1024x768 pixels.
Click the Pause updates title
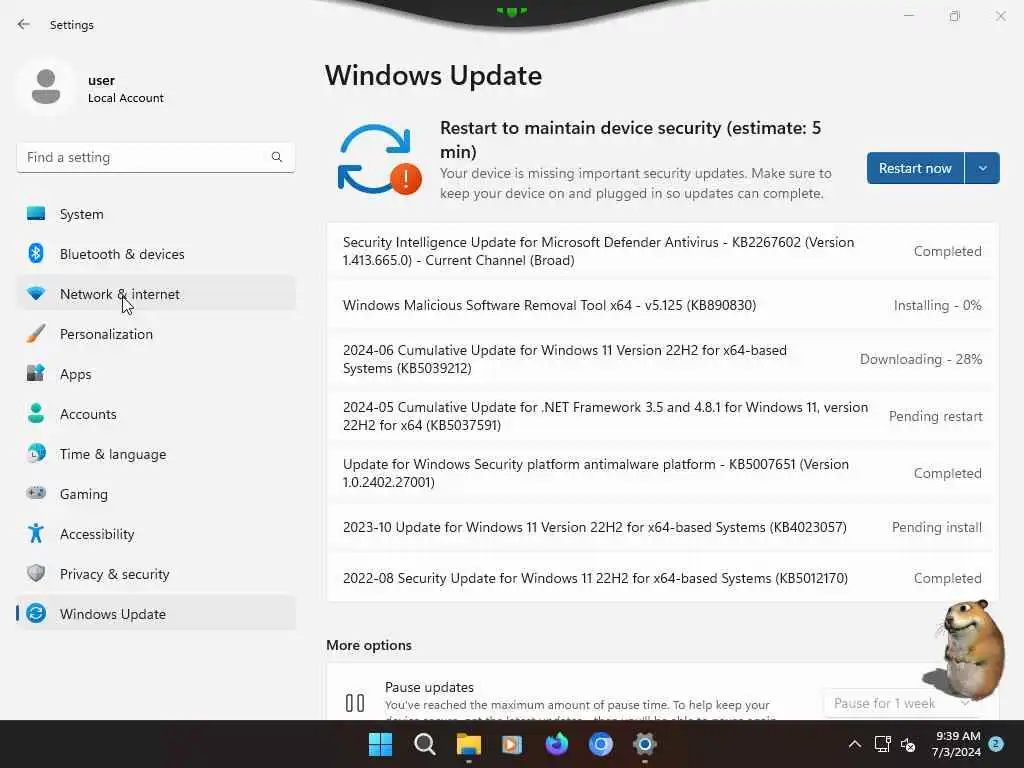(429, 687)
